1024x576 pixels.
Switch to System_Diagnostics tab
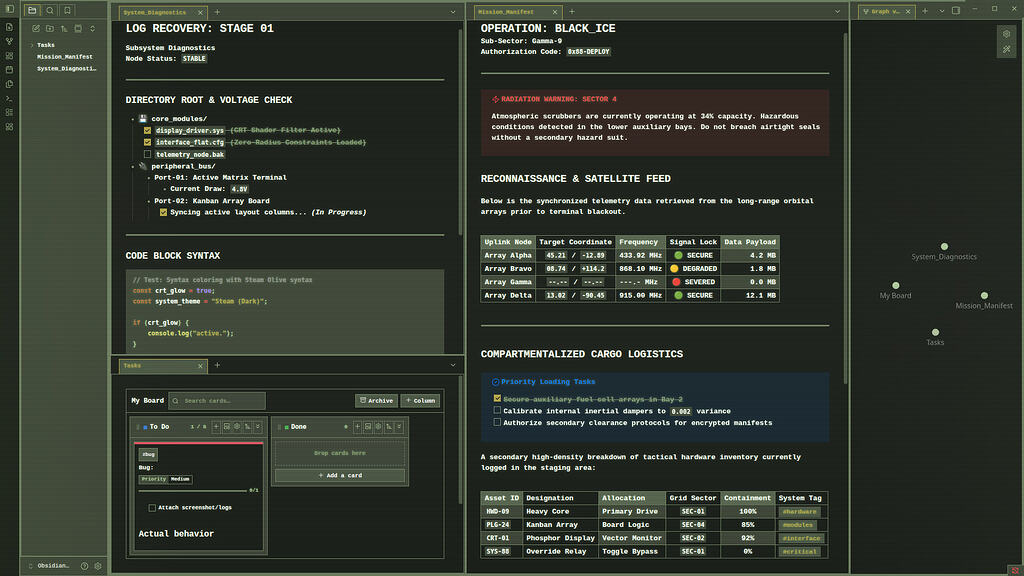point(155,12)
